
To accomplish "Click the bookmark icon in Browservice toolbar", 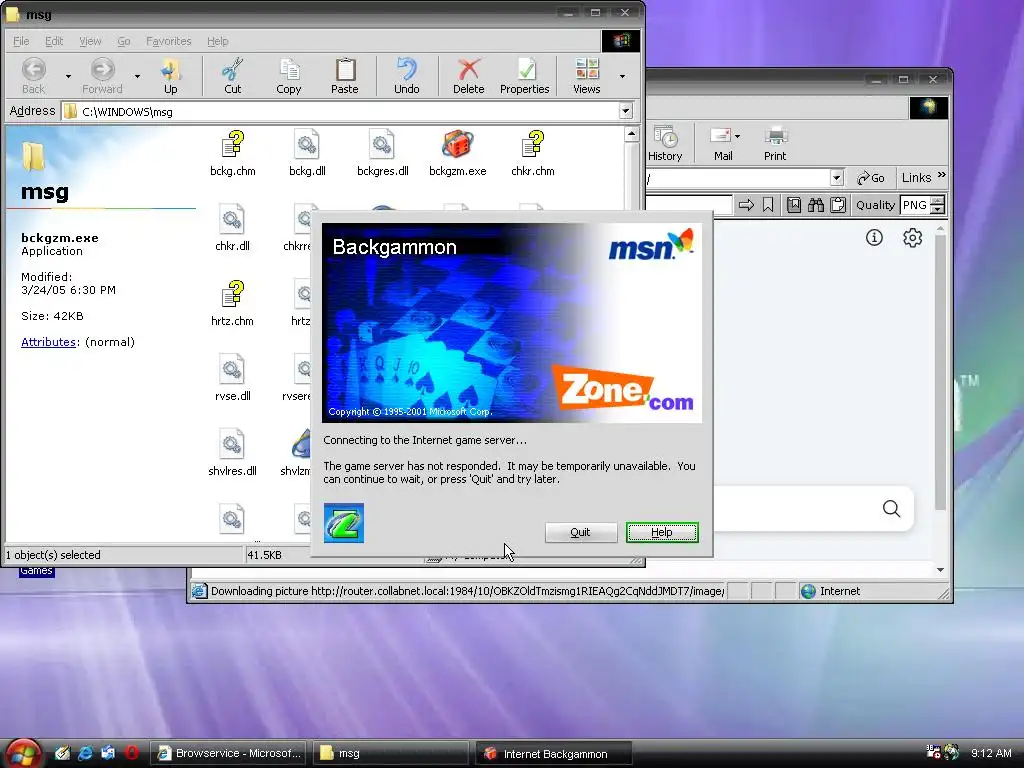I will (768, 205).
